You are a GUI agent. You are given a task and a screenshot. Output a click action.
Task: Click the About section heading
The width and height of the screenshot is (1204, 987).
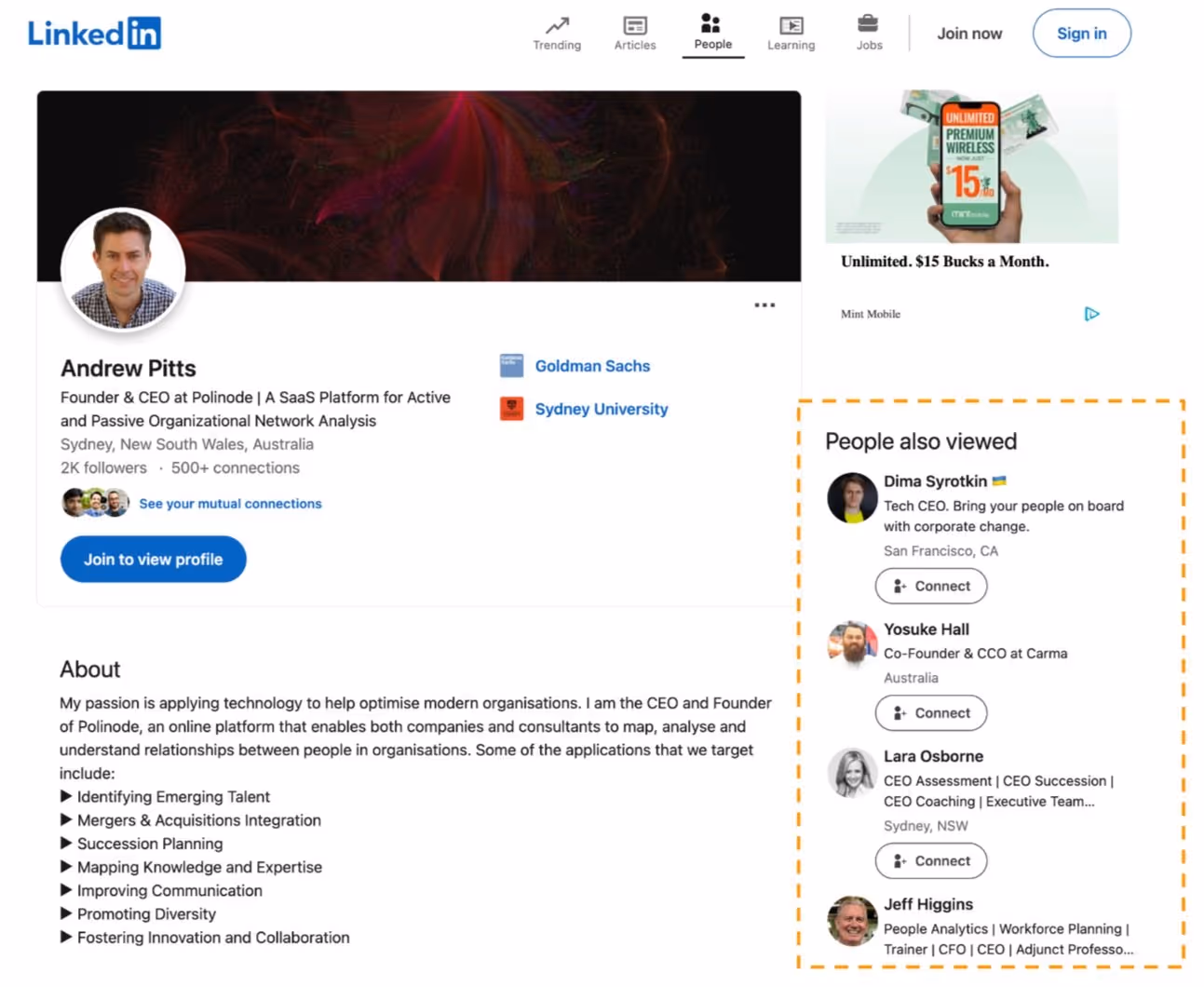click(90, 669)
